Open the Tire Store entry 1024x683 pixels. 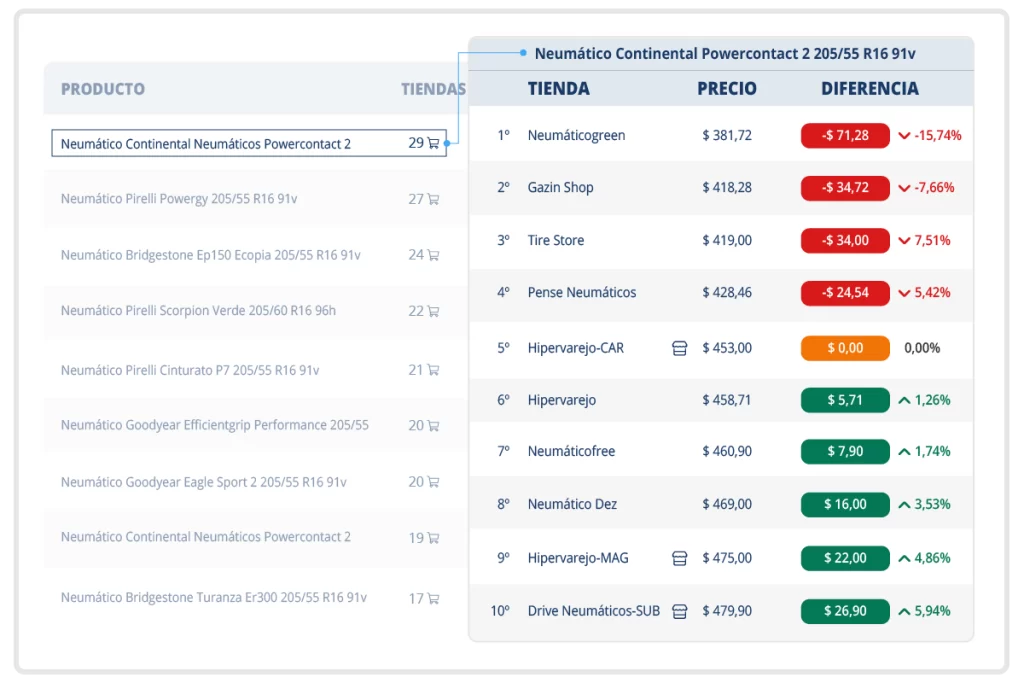(556, 240)
